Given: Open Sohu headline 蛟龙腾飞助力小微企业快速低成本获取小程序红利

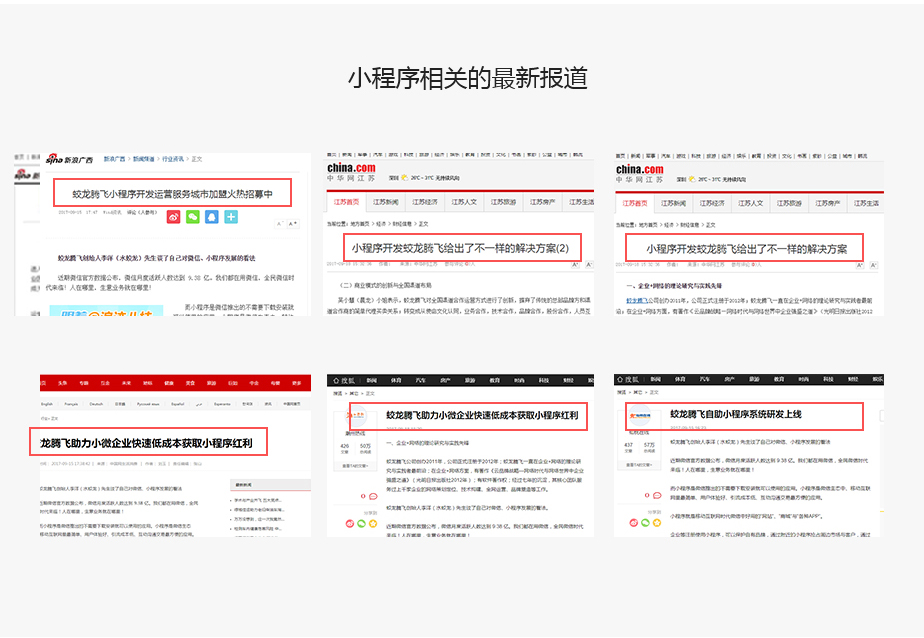Looking at the screenshot, I should pyautogui.click(x=468, y=414).
